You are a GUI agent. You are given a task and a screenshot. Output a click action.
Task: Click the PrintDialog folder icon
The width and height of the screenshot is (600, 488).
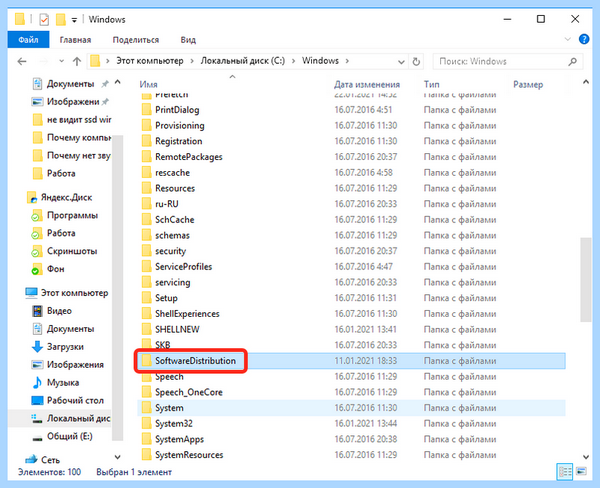pos(146,110)
